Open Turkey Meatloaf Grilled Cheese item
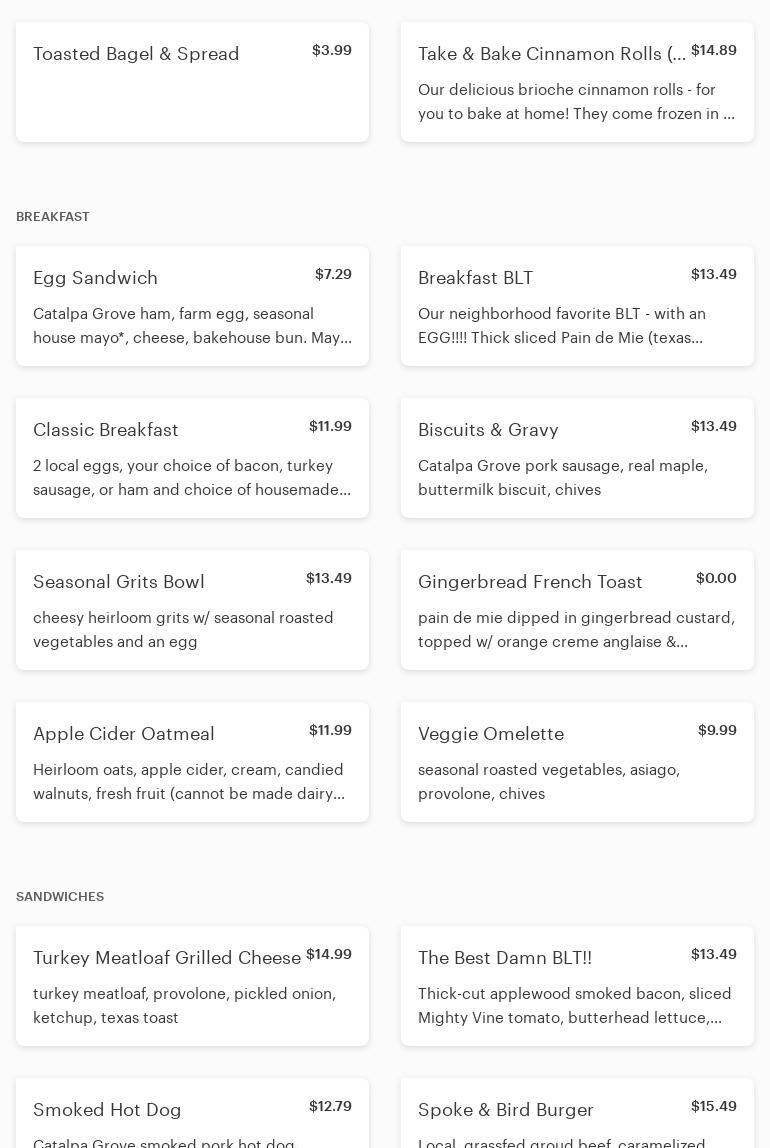The height and width of the screenshot is (1148, 770). (x=192, y=986)
